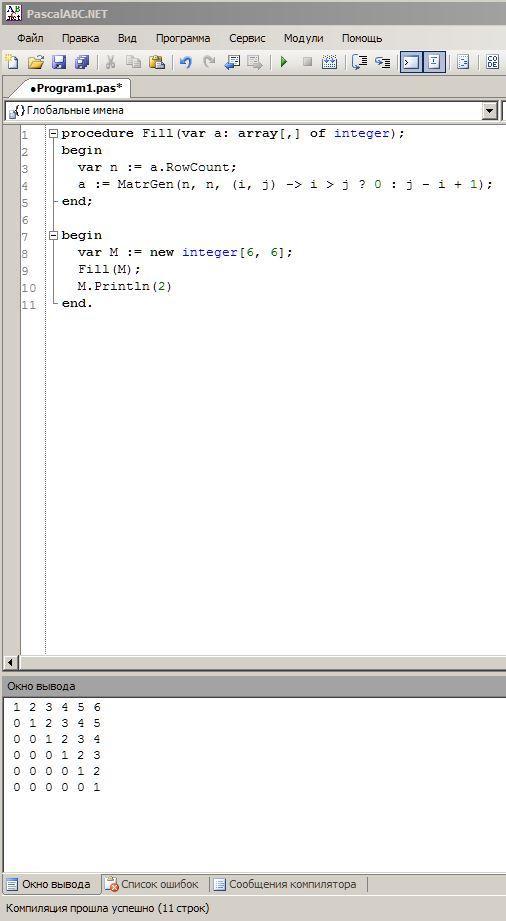506x921 pixels.
Task: Open a file with the folder icon
Action: 36,62
